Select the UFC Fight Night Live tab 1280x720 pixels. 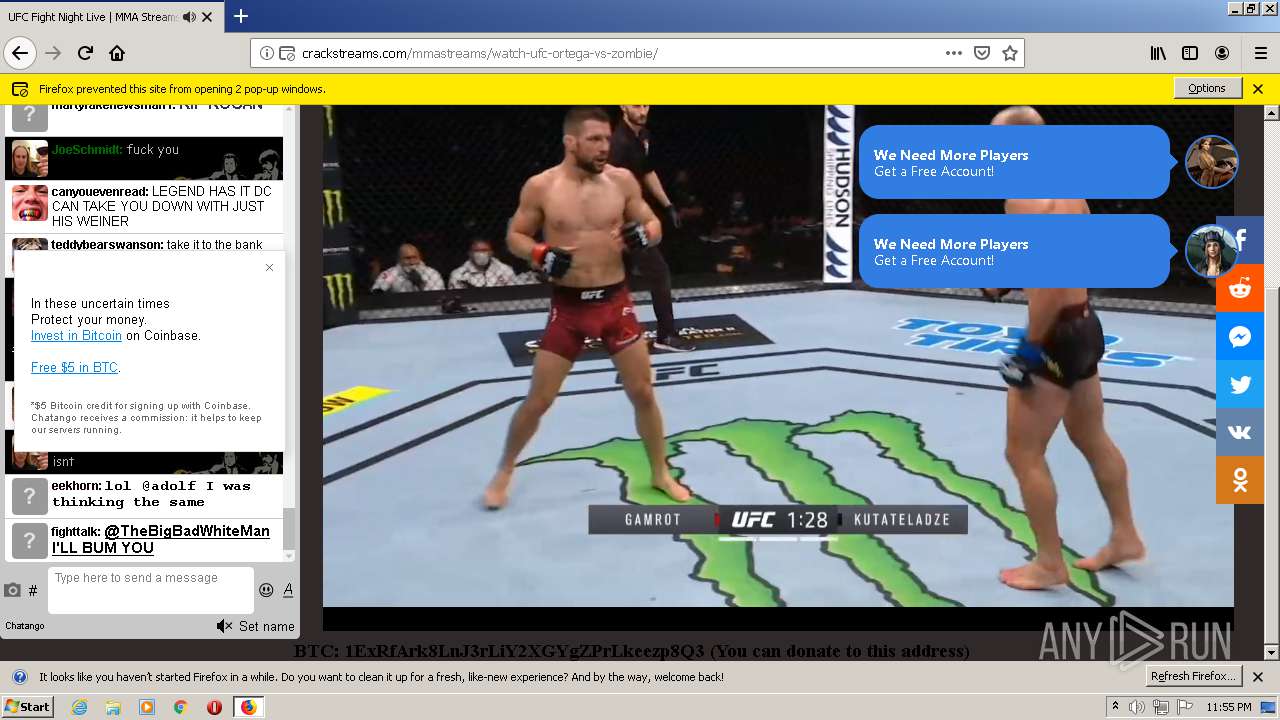(x=112, y=17)
